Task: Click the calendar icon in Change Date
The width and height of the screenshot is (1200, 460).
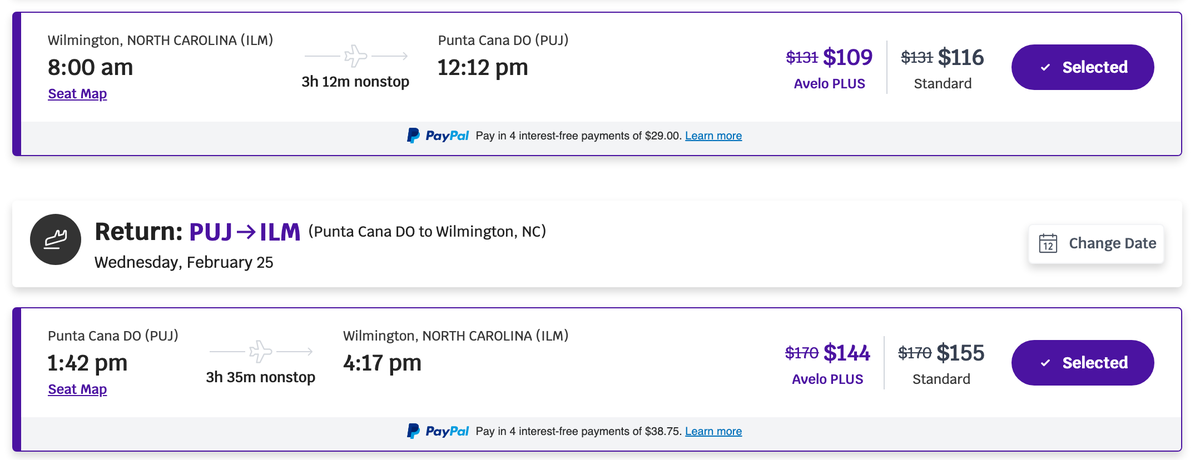Action: coord(1048,243)
